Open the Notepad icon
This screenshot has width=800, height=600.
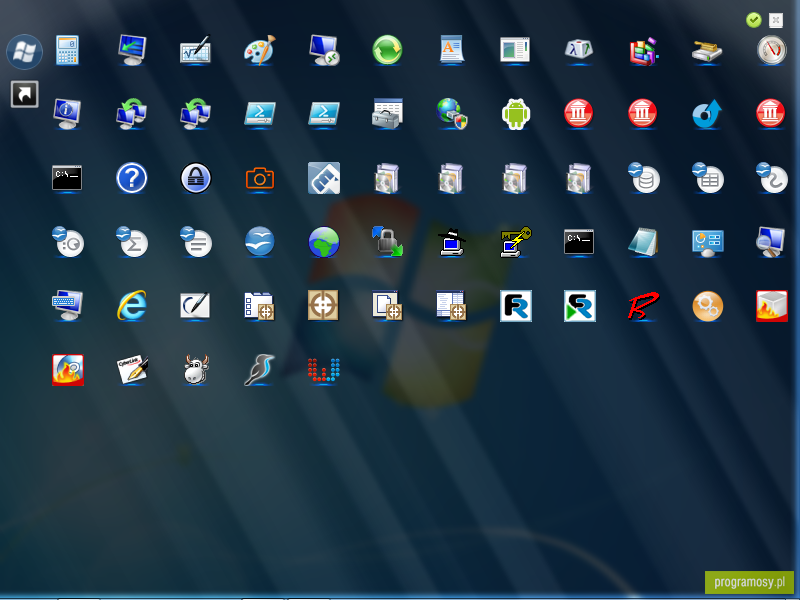[x=643, y=242]
